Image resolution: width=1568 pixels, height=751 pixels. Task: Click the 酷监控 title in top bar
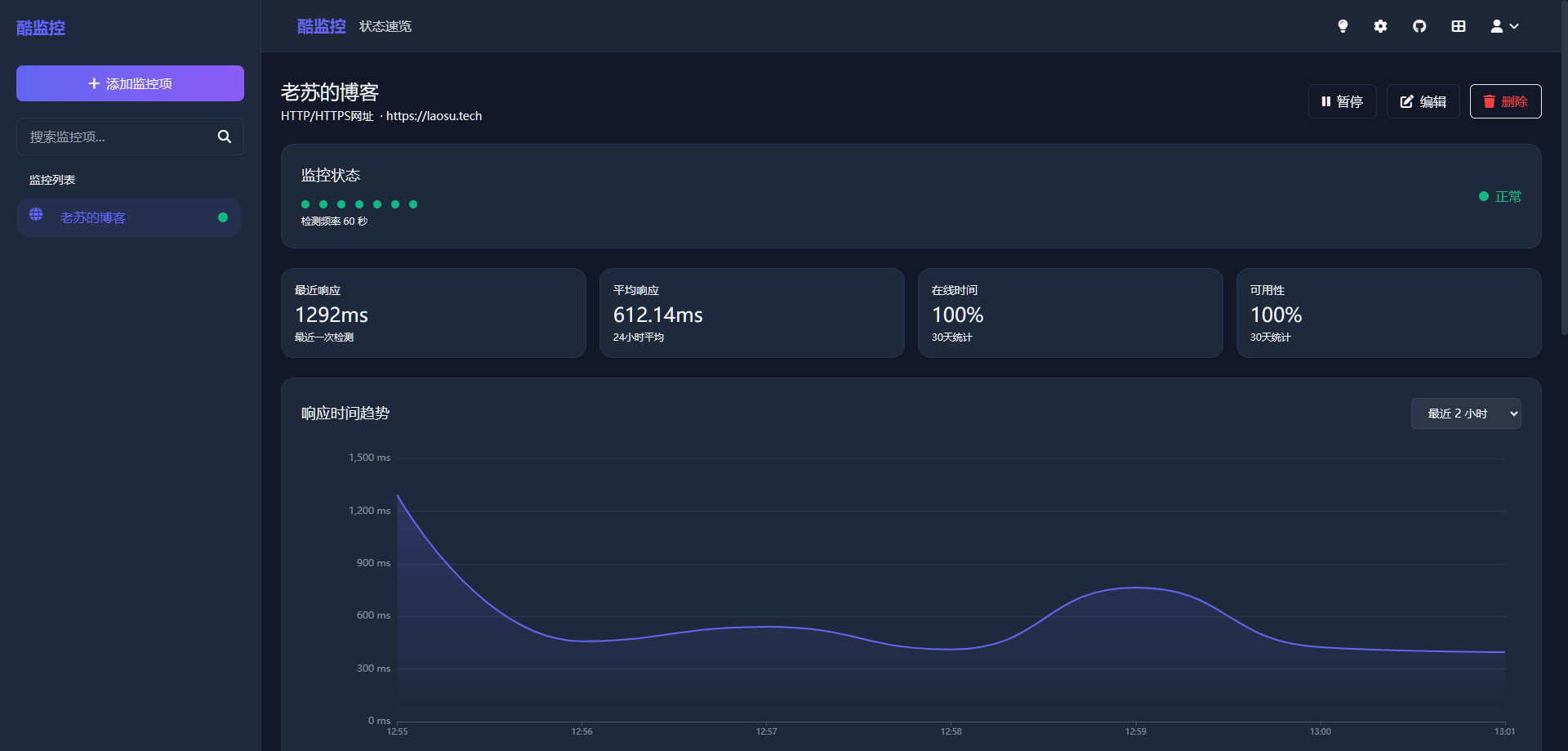point(321,26)
